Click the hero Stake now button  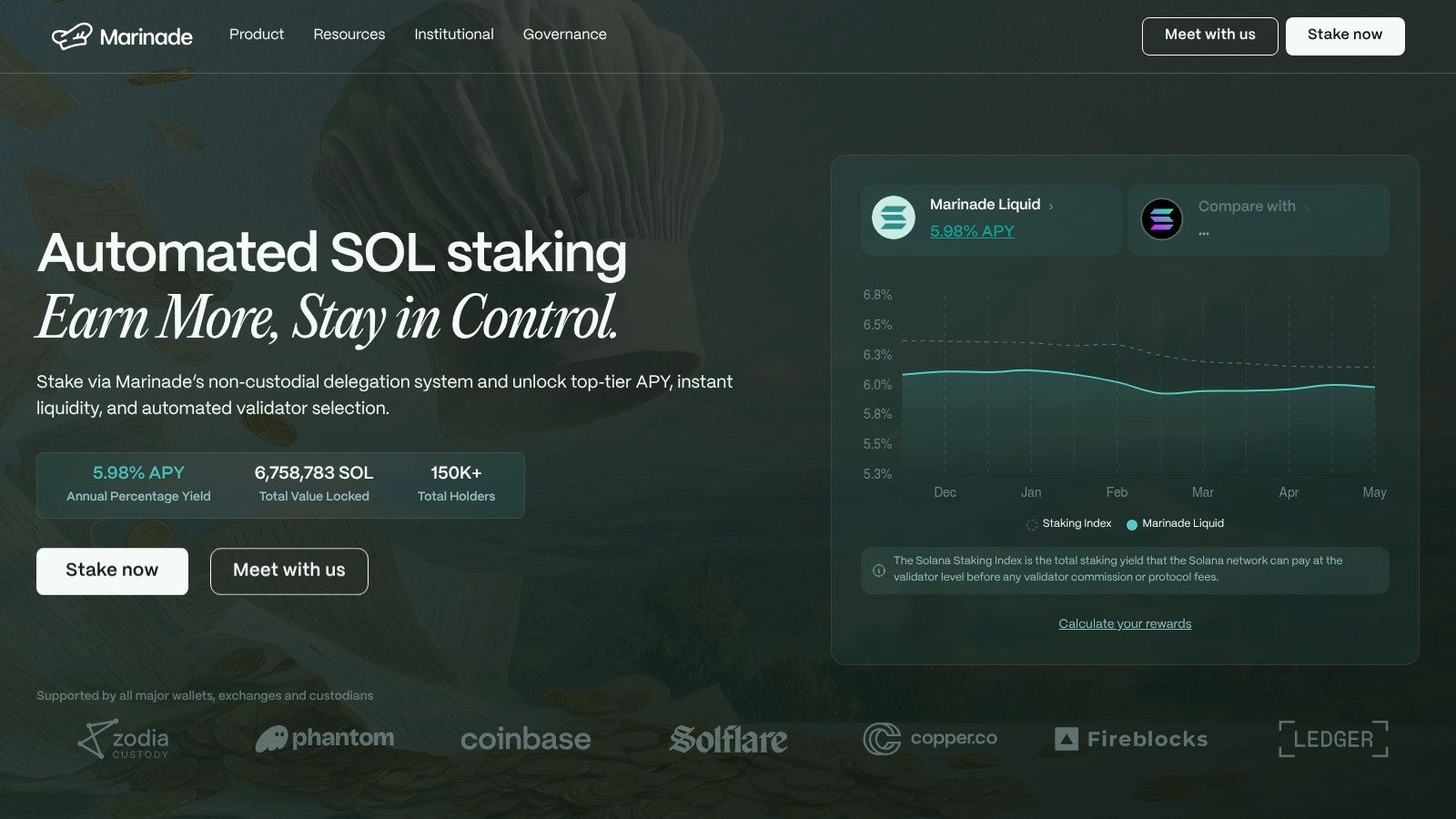pos(112,571)
